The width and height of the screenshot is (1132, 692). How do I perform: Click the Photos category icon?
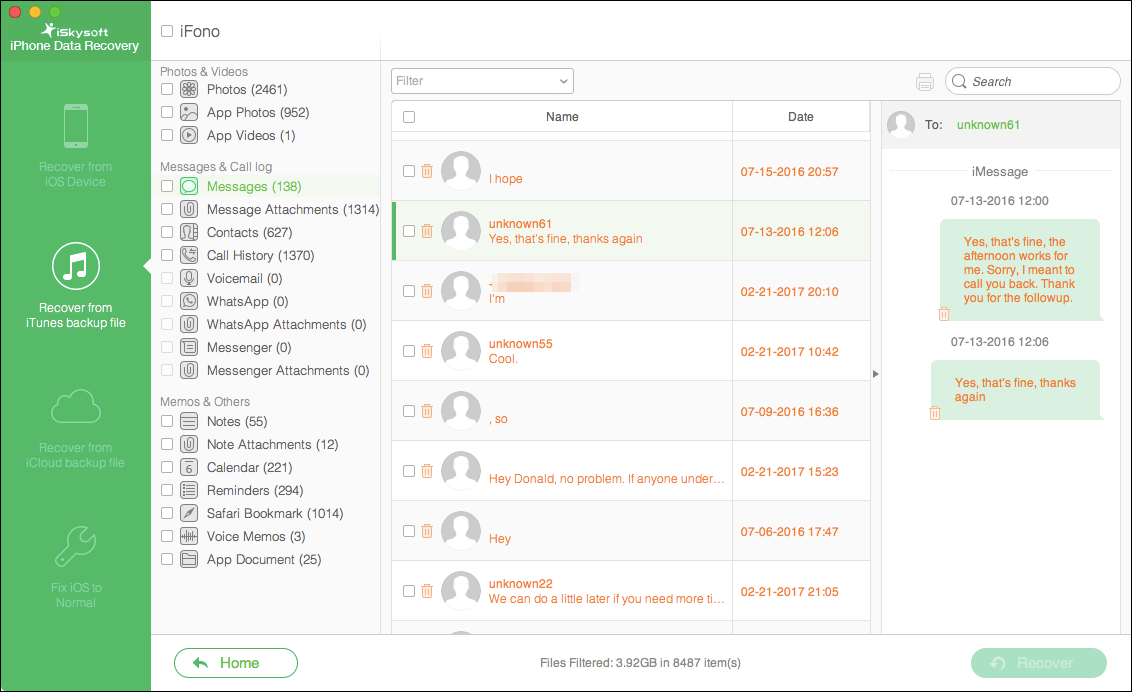tap(189, 89)
